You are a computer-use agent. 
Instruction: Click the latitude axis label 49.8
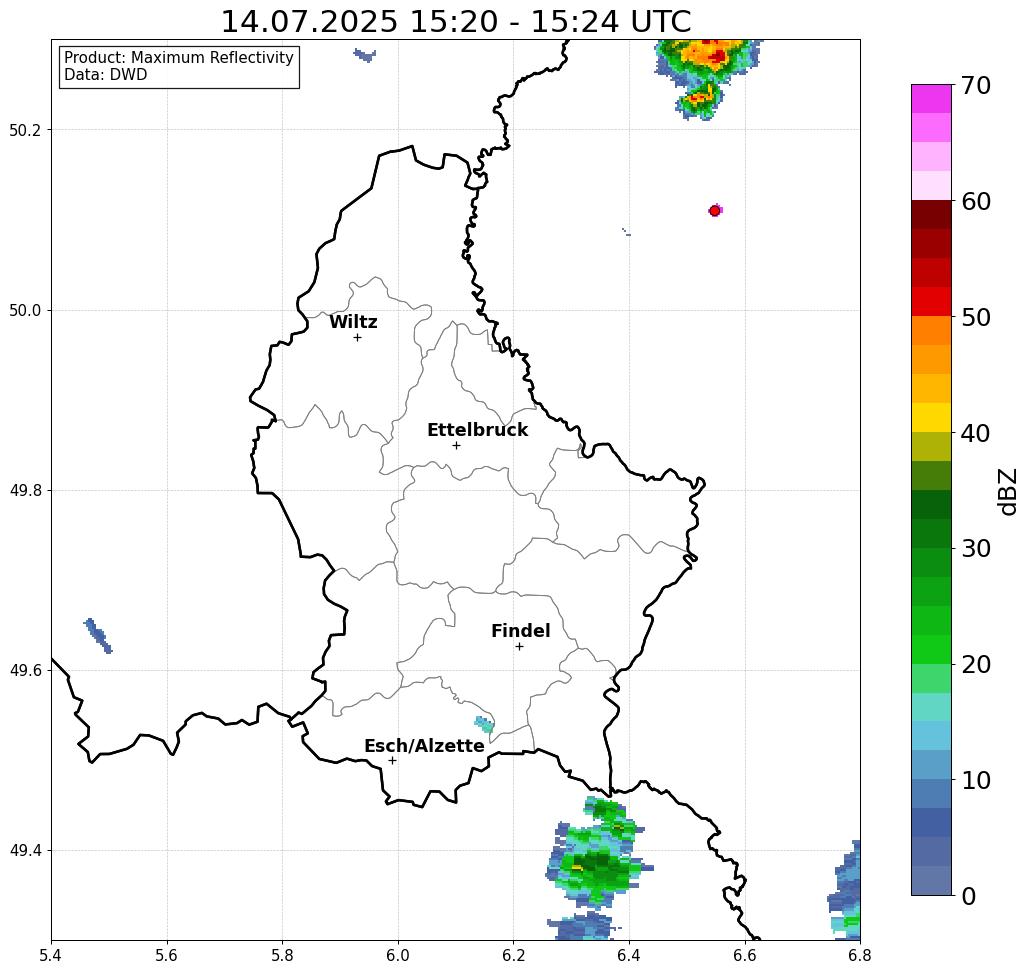25,490
